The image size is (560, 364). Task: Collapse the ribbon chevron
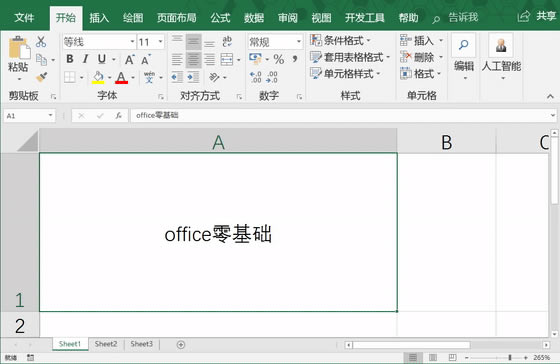550,96
